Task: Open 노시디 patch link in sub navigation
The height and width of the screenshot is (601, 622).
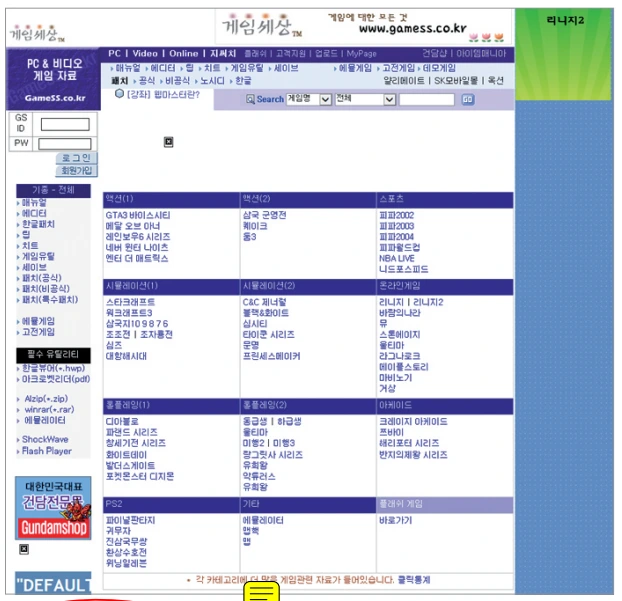Action: 212,81
